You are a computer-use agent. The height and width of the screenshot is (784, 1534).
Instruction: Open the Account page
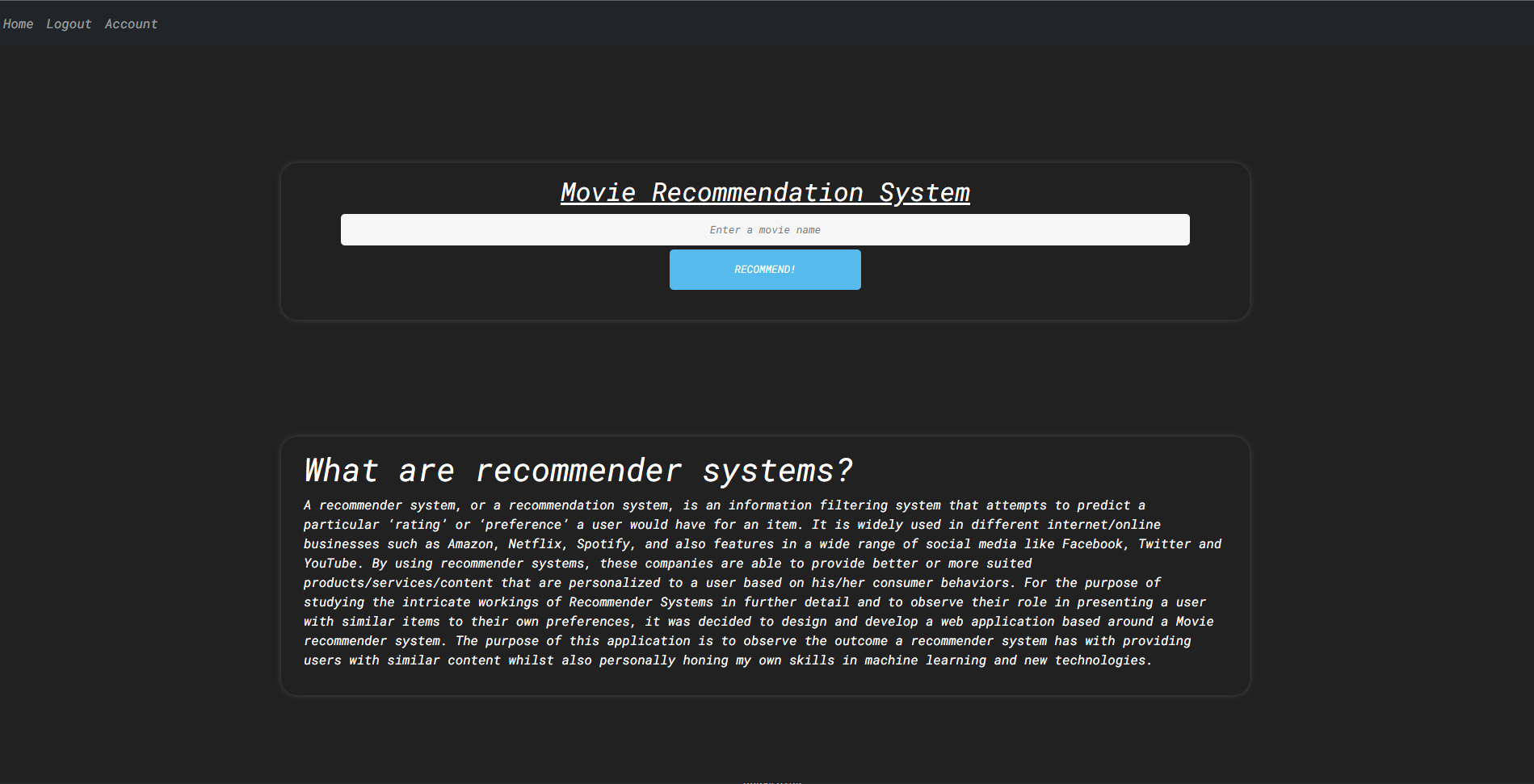click(x=131, y=24)
